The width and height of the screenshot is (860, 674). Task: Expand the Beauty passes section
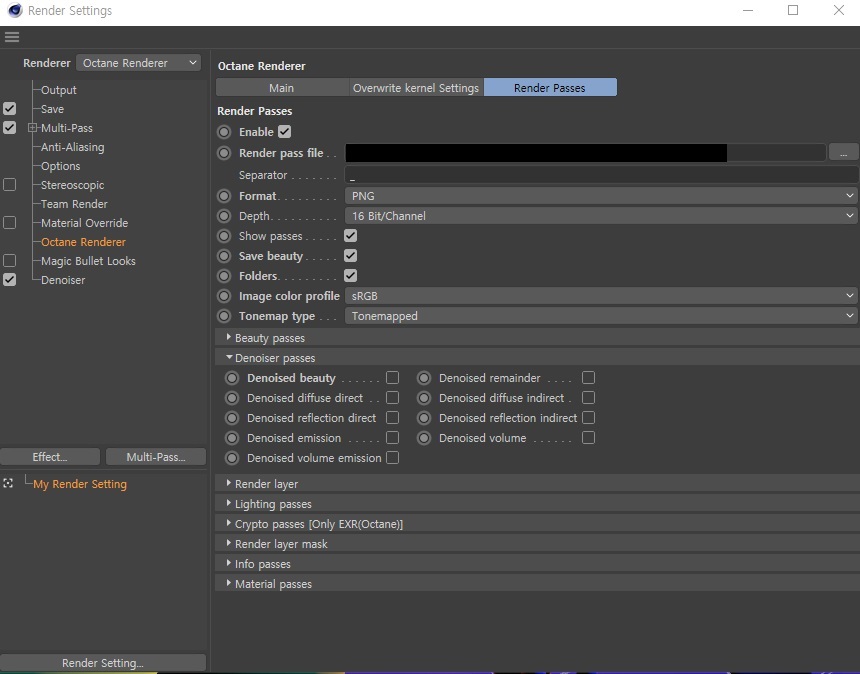[x=229, y=337]
